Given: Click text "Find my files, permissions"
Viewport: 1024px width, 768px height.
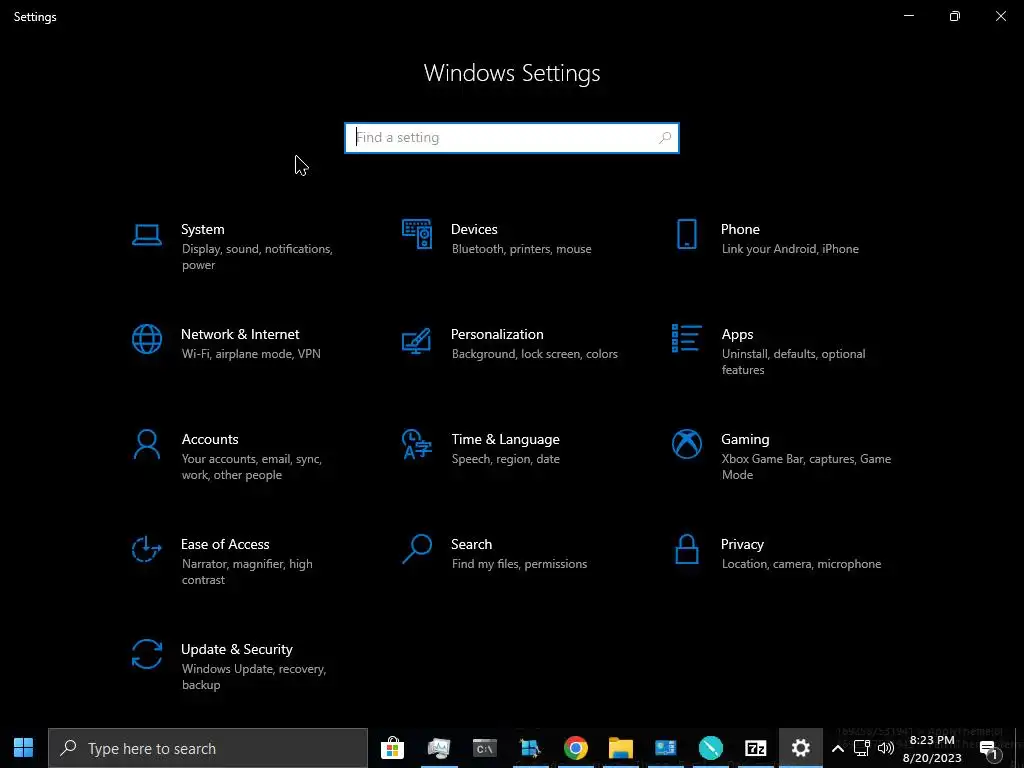Looking at the screenshot, I should point(519,564).
